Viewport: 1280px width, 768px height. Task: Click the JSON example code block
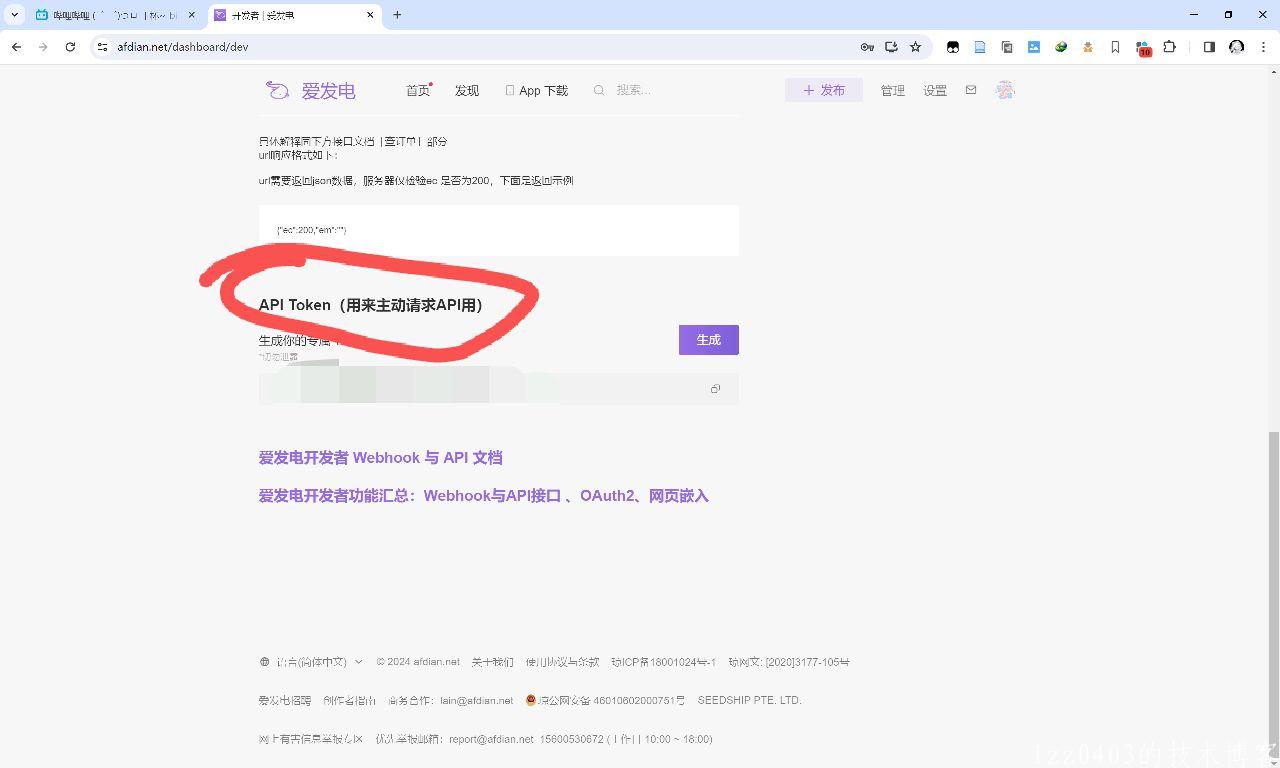coord(499,230)
